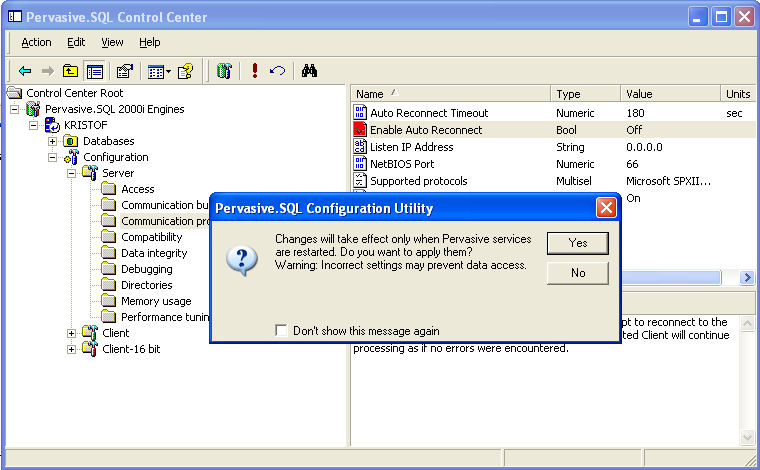Toggle the Show/Hide console tree icon
The image size is (760, 470).
point(95,72)
